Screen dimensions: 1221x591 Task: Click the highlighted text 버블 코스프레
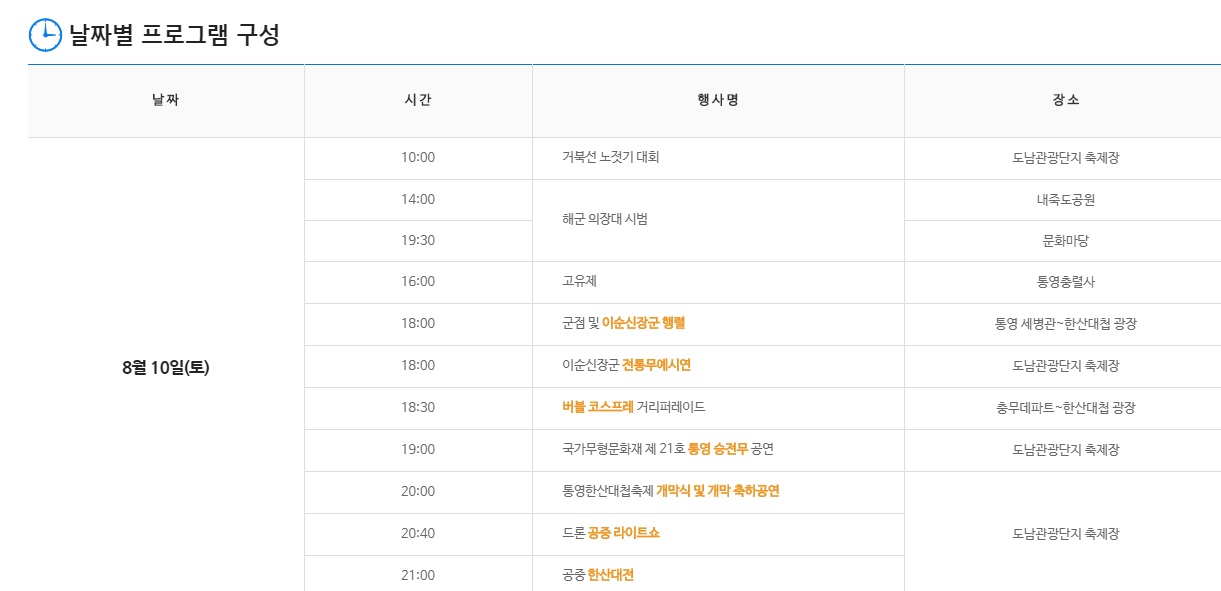pos(598,407)
